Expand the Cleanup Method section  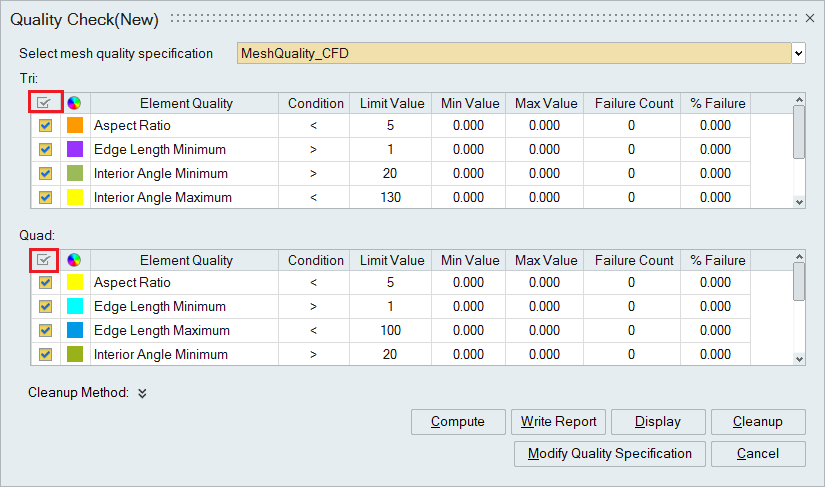pyautogui.click(x=142, y=393)
